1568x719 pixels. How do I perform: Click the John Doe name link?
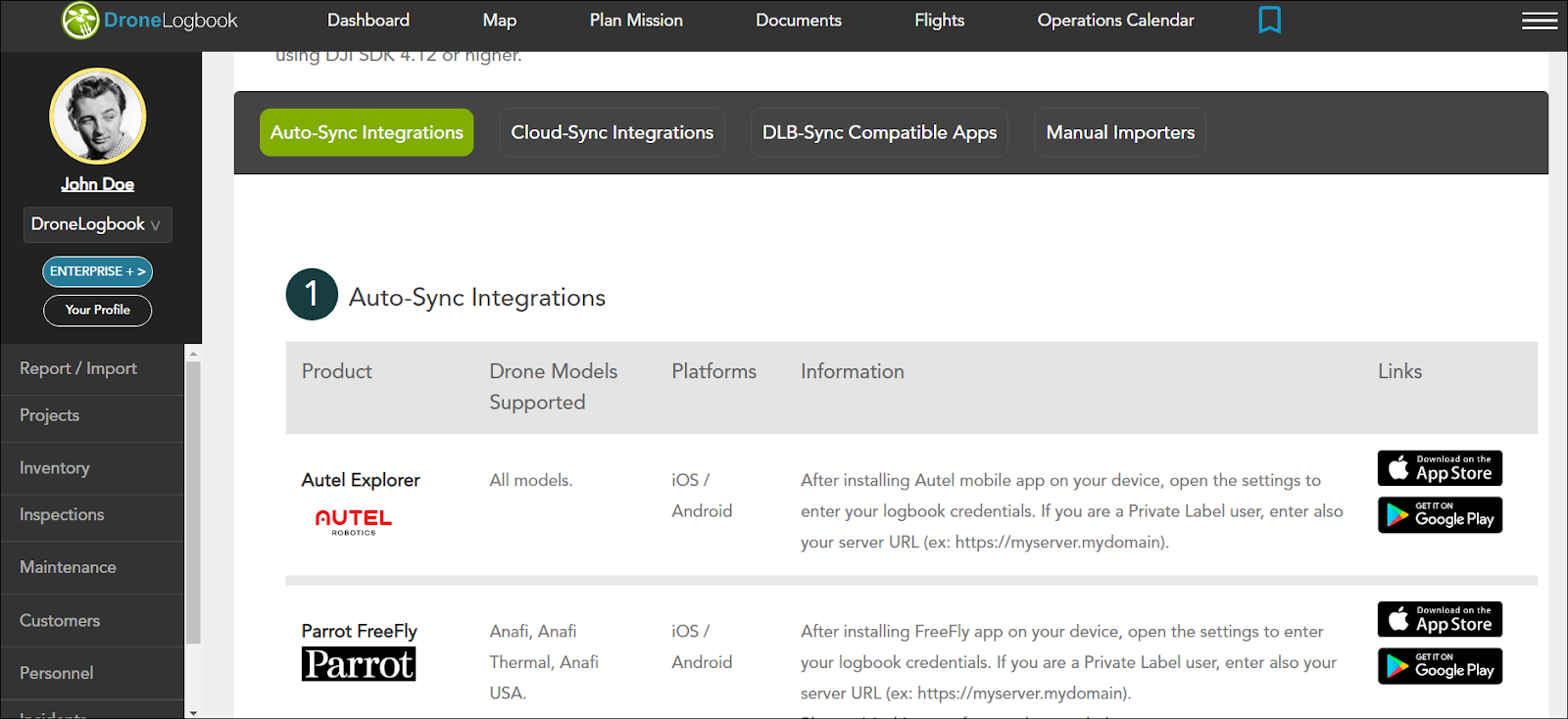(x=98, y=184)
